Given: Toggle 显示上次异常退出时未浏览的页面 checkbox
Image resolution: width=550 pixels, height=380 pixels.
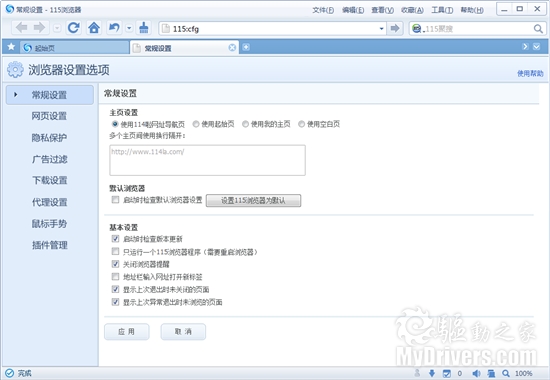Looking at the screenshot, I should 115,302.
